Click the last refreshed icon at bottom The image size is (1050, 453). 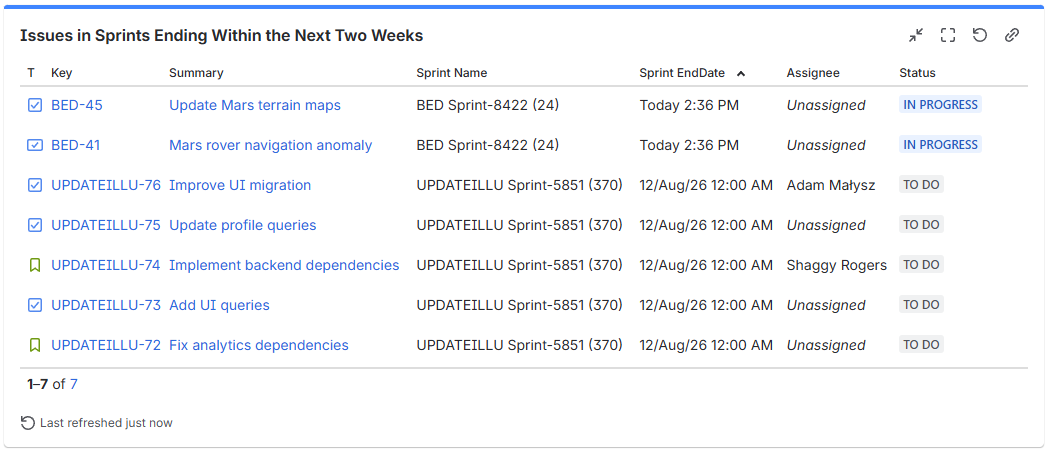pos(27,423)
